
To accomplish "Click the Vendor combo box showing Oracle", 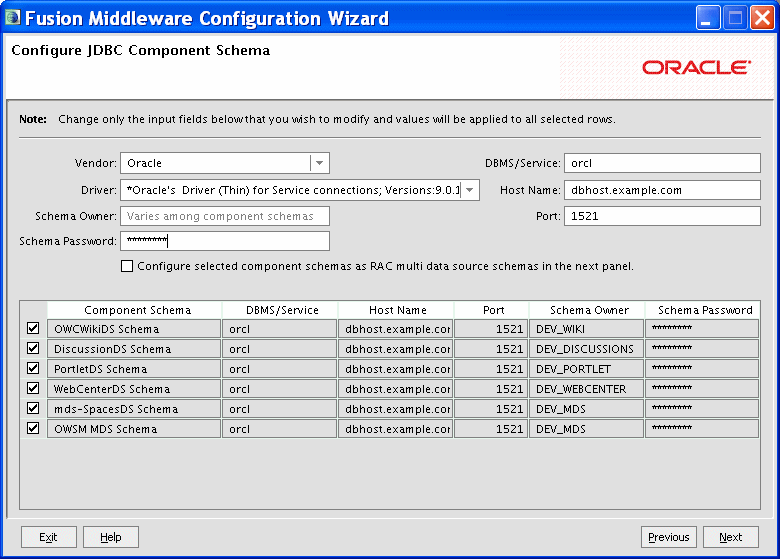I will click(225, 163).
